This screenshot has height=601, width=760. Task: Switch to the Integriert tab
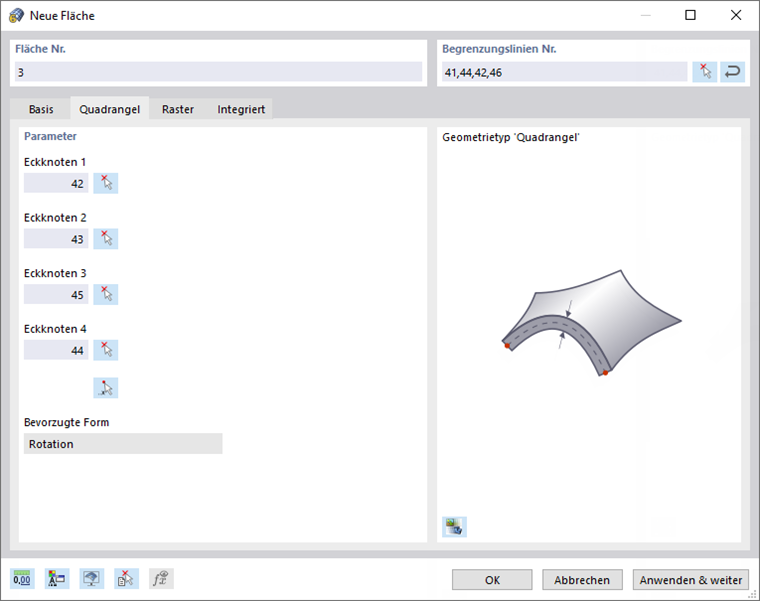click(241, 110)
